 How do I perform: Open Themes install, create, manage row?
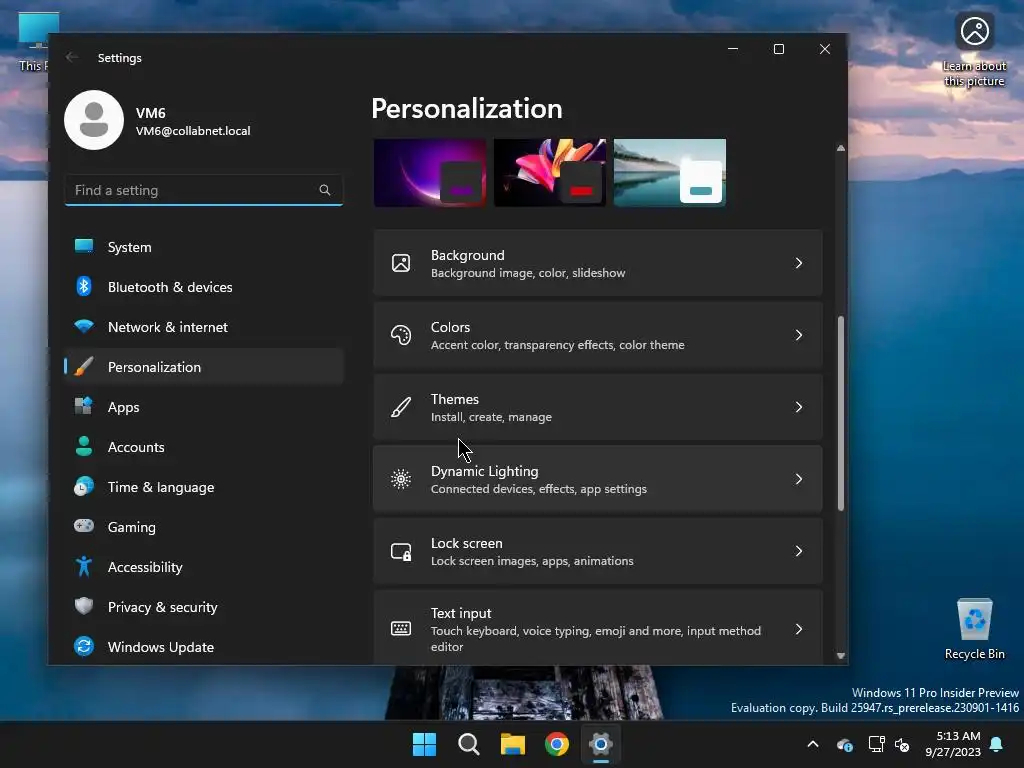598,407
